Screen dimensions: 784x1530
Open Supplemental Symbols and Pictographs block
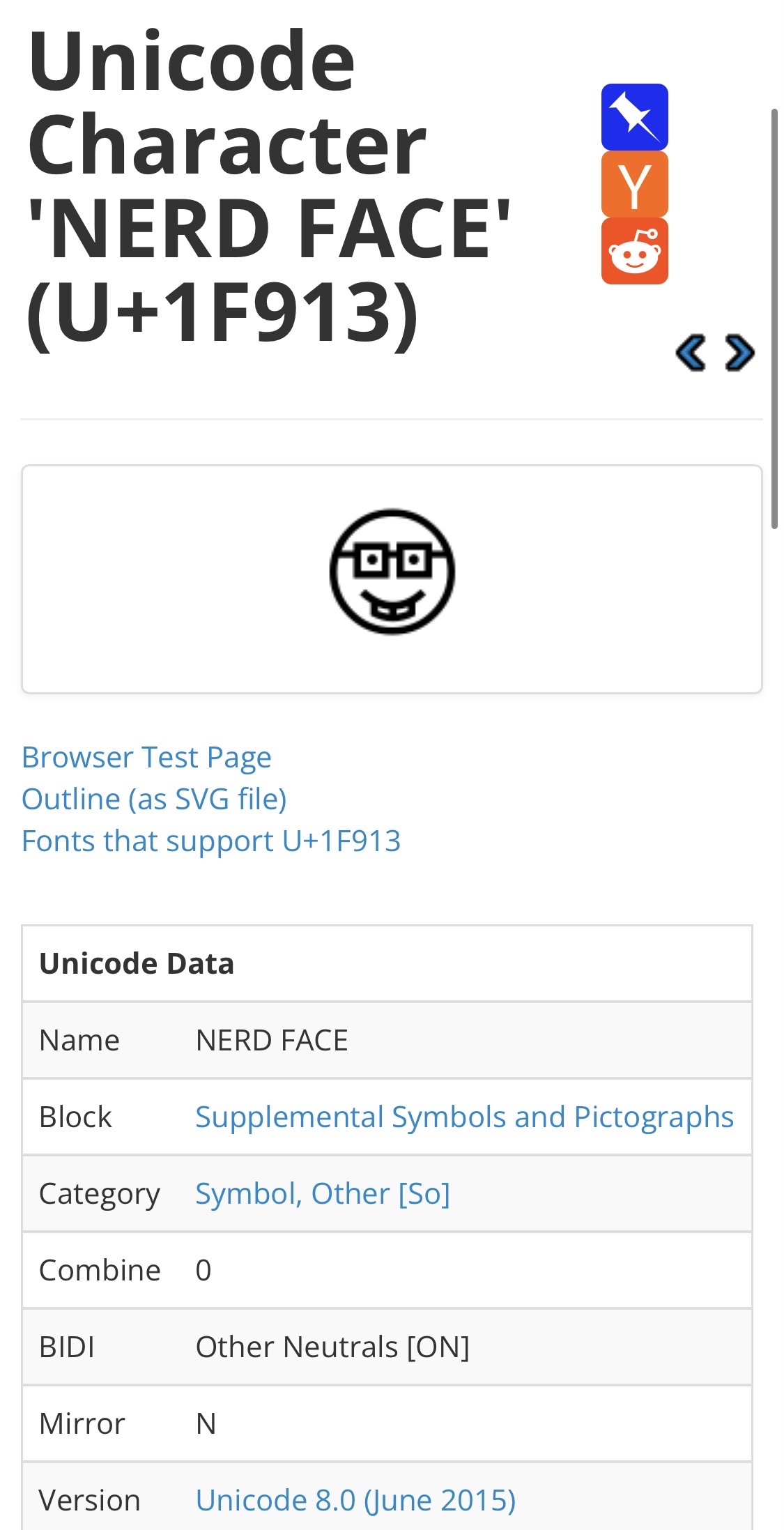[x=464, y=1117]
